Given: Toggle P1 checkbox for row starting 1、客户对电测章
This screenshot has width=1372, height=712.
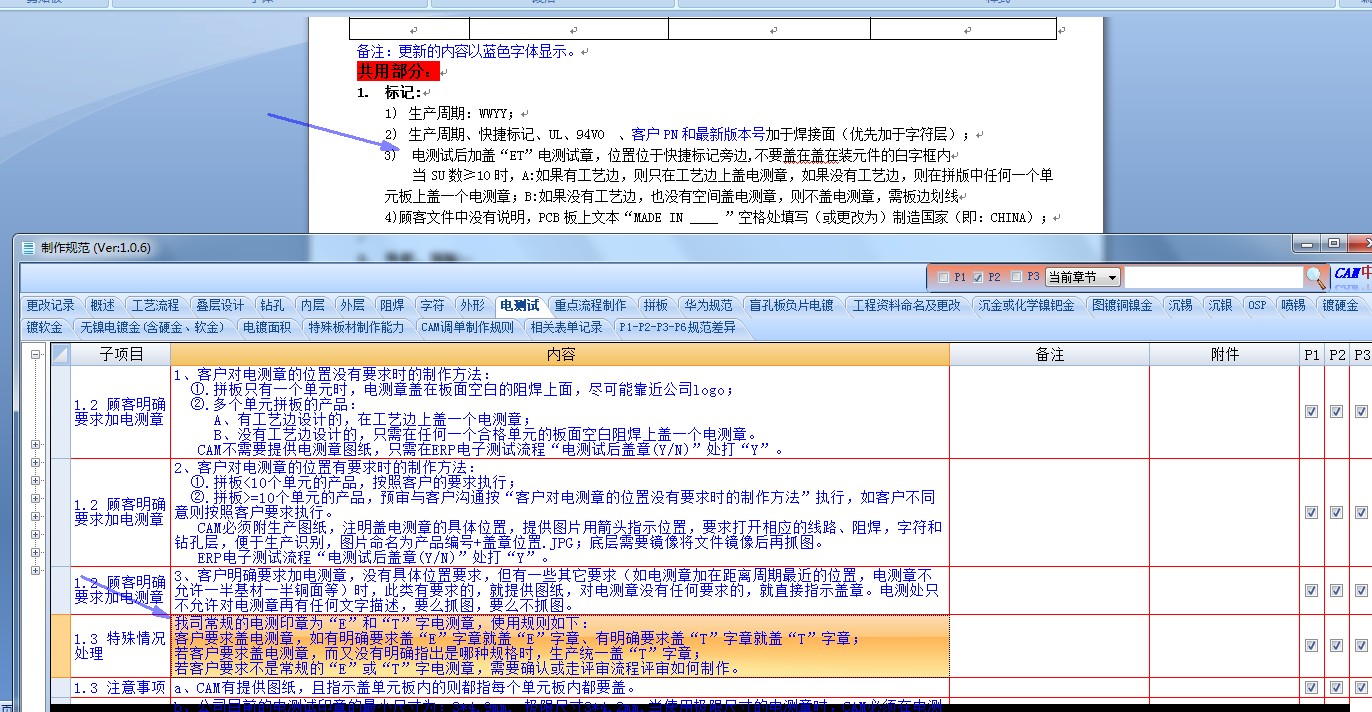Looking at the screenshot, I should pos(1311,411).
